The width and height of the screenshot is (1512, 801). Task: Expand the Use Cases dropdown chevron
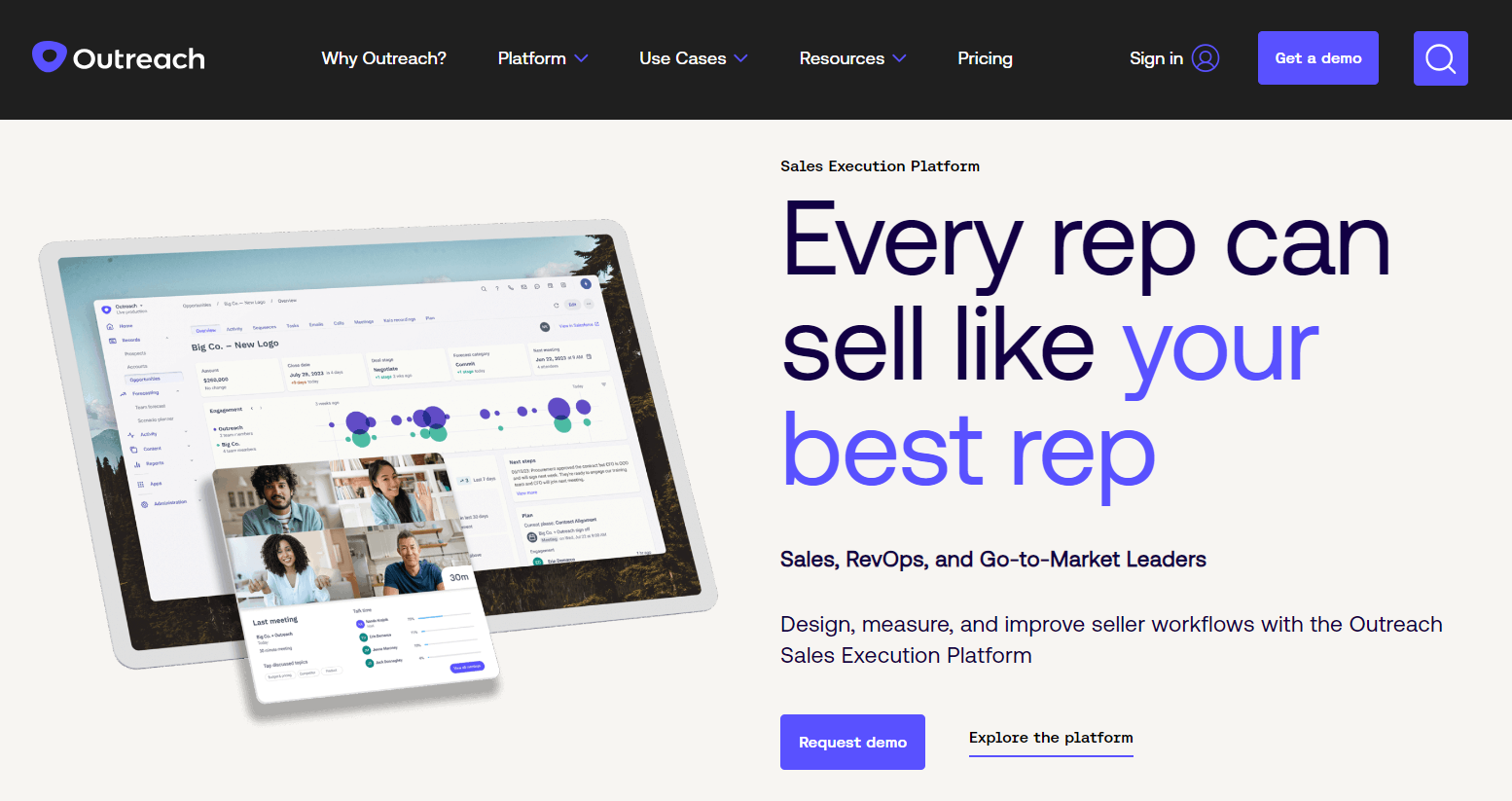coord(740,58)
